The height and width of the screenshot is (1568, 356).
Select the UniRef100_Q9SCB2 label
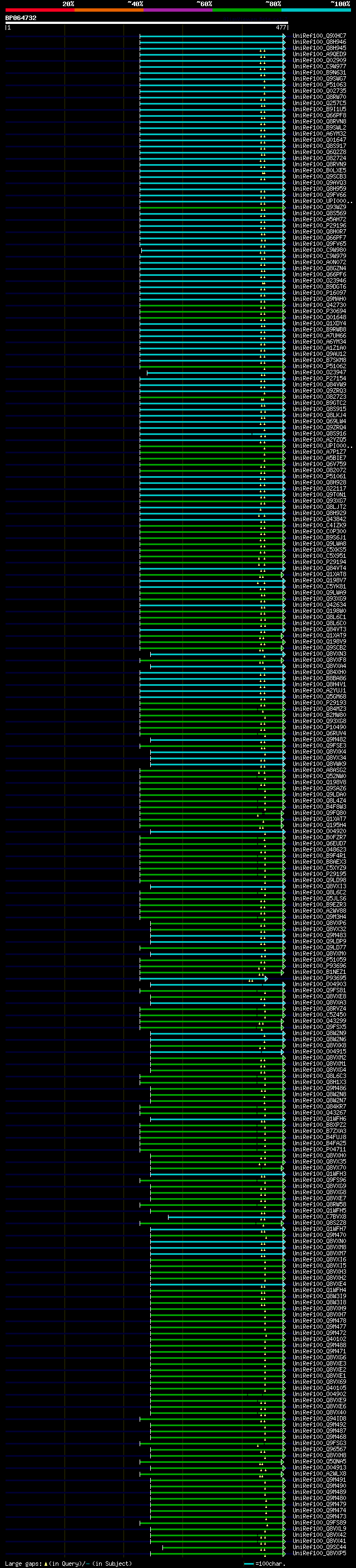[x=319, y=647]
